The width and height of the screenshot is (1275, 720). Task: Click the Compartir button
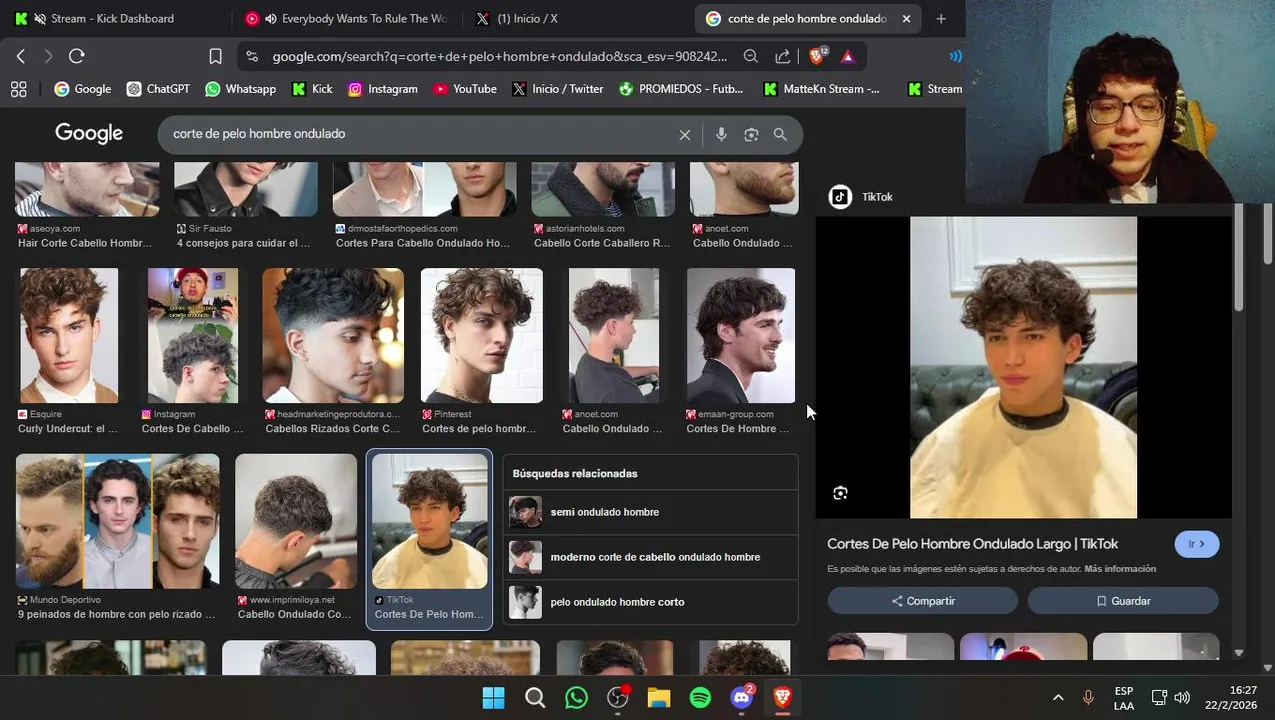pos(922,601)
